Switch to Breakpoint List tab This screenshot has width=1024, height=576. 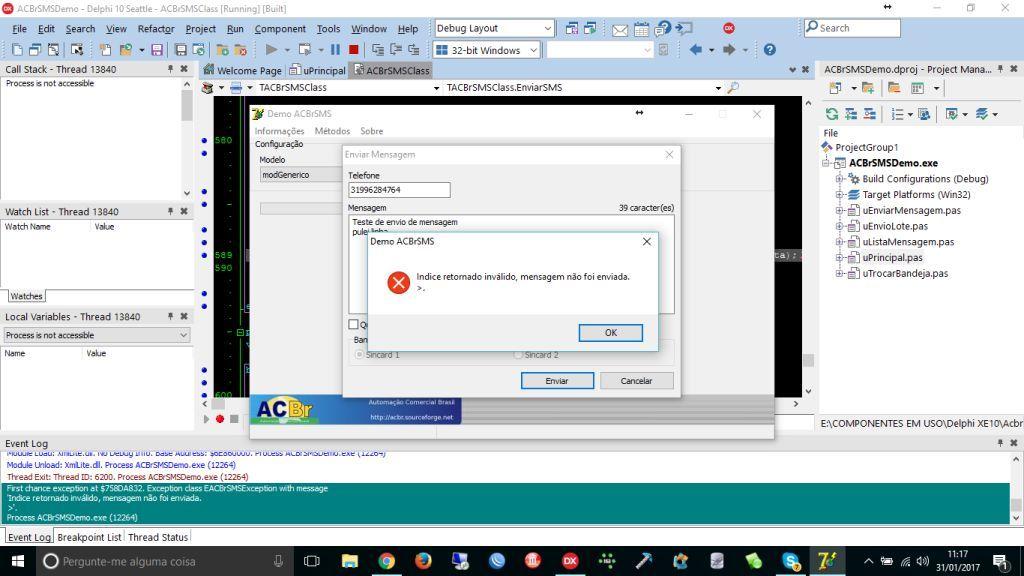tap(89, 537)
